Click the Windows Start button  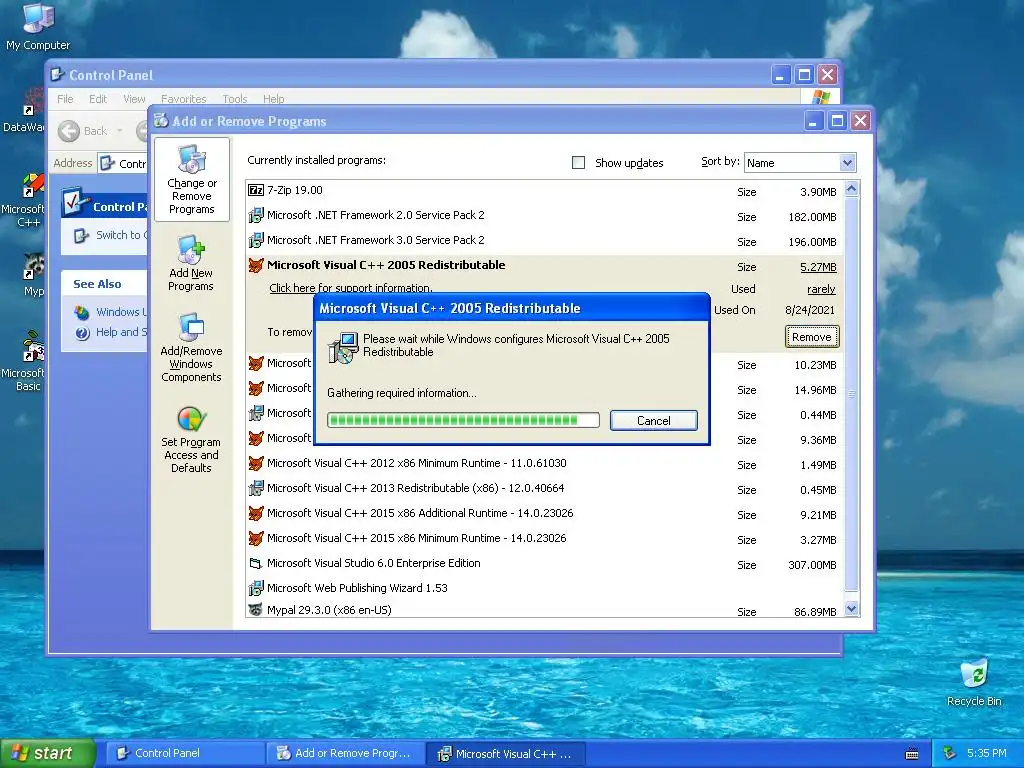(x=47, y=753)
